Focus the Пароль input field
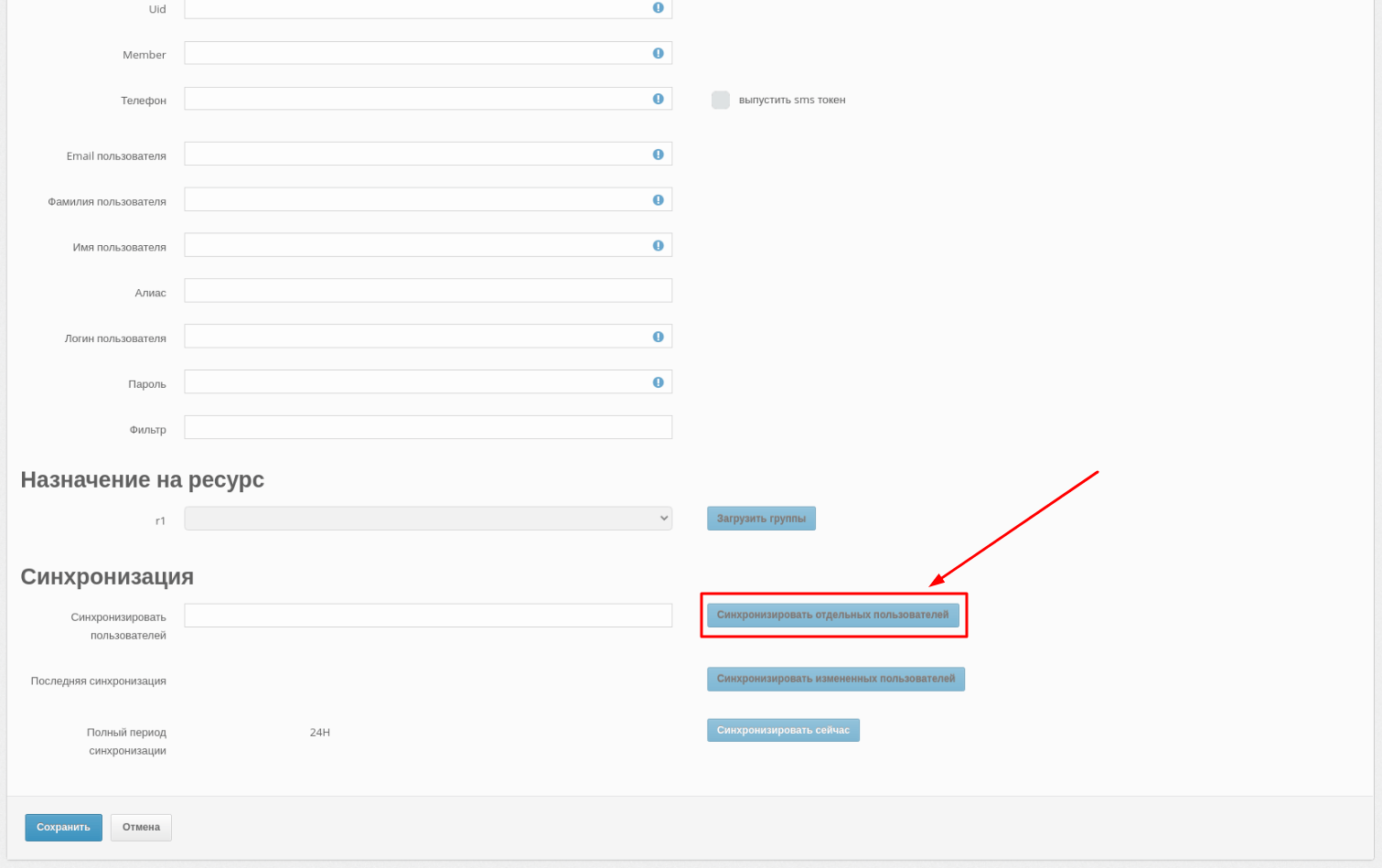Viewport: 1382px width, 868px height. pos(428,382)
